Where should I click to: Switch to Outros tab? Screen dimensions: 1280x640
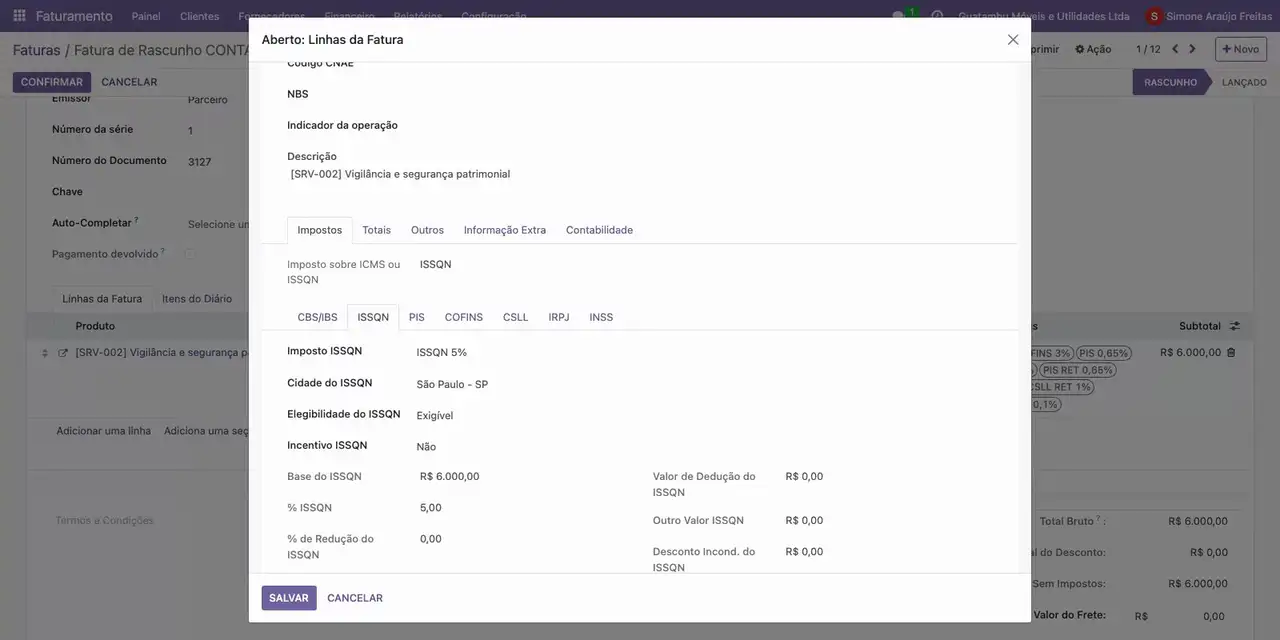(427, 230)
